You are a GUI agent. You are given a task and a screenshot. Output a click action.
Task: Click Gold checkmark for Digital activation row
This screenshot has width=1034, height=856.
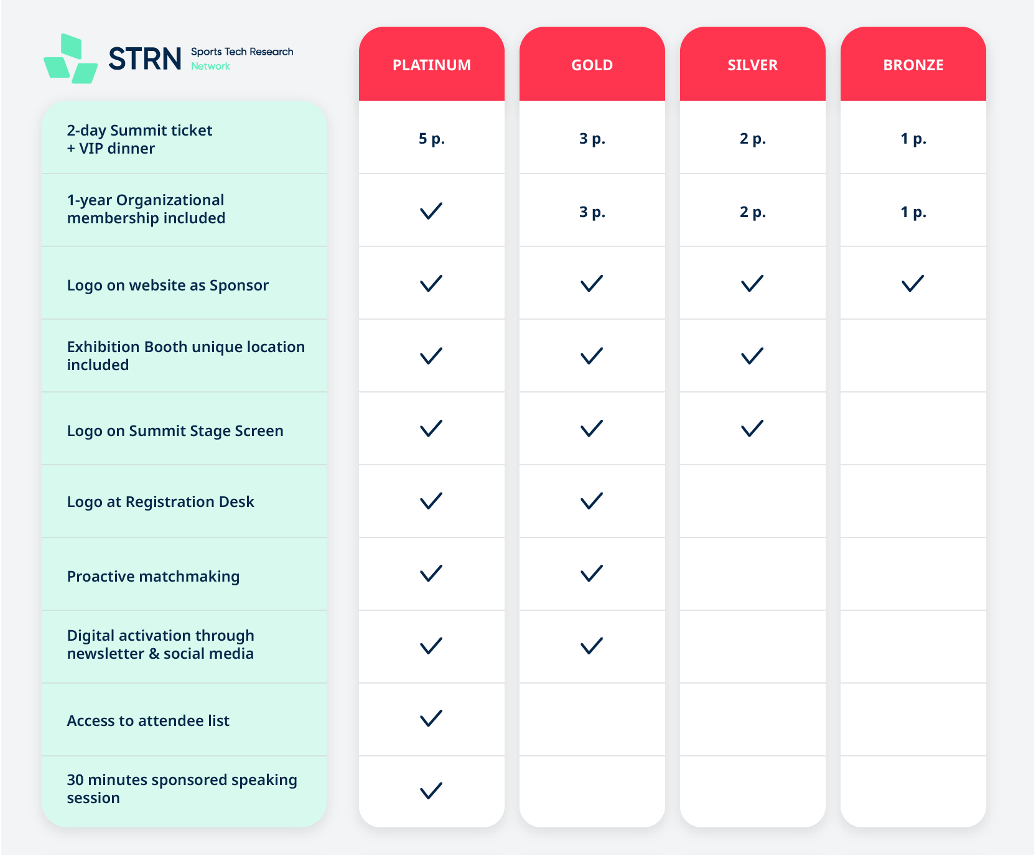tap(592, 646)
